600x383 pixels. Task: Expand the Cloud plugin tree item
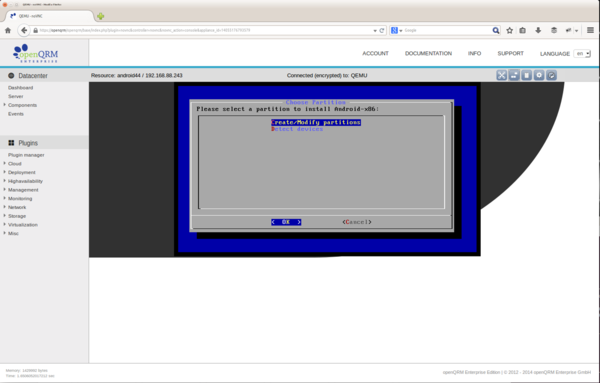tap(15, 164)
